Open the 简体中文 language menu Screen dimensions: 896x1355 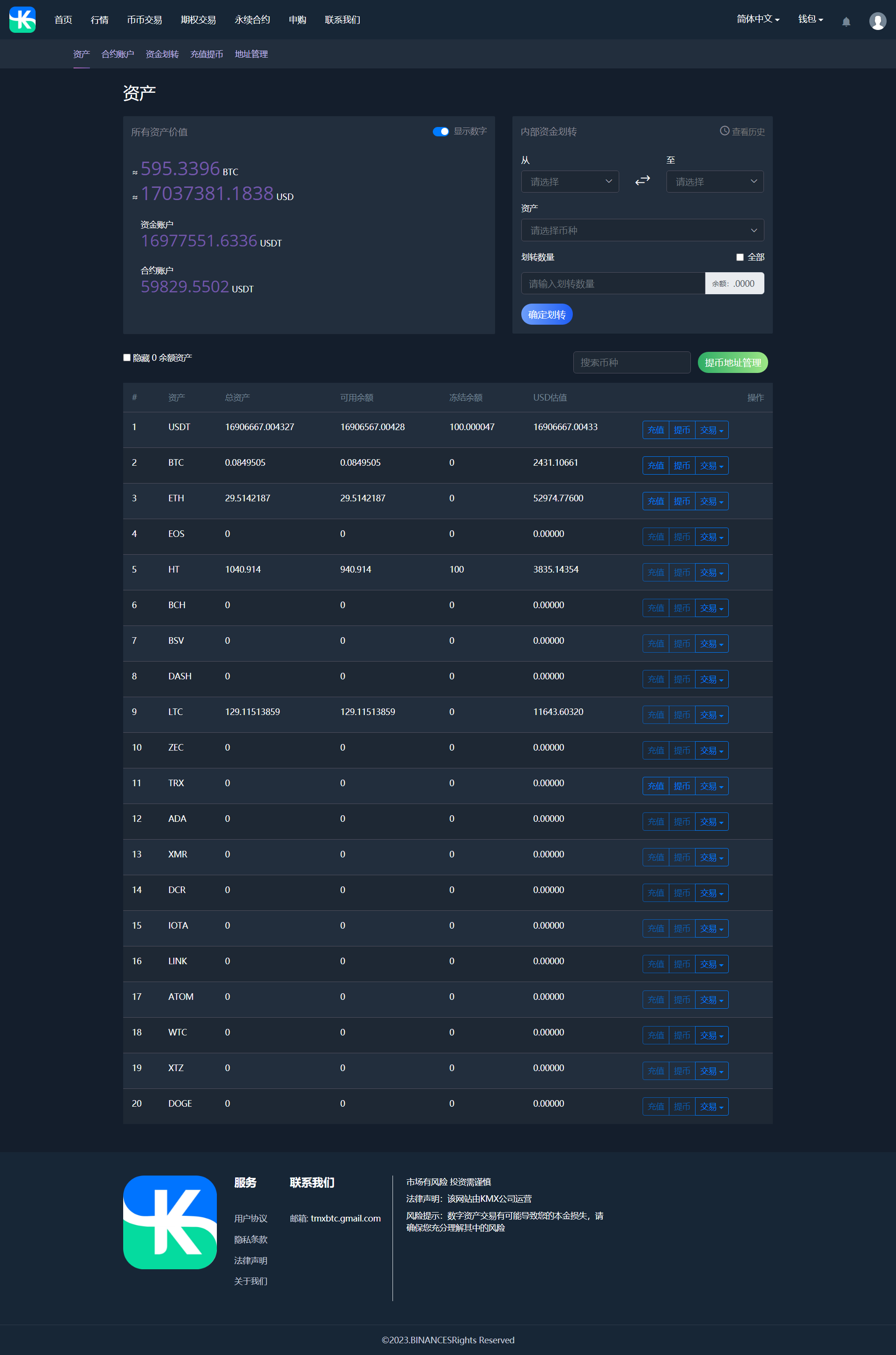click(758, 19)
